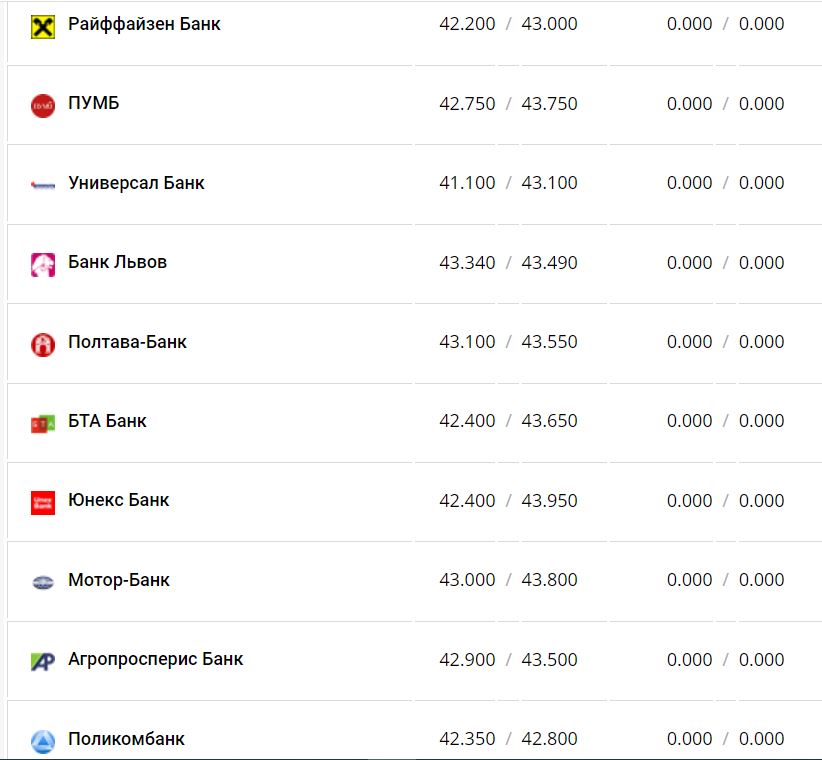Viewport: 822px width, 760px height.
Task: Click the Райффайзен Банк logo icon
Action: (x=43, y=25)
